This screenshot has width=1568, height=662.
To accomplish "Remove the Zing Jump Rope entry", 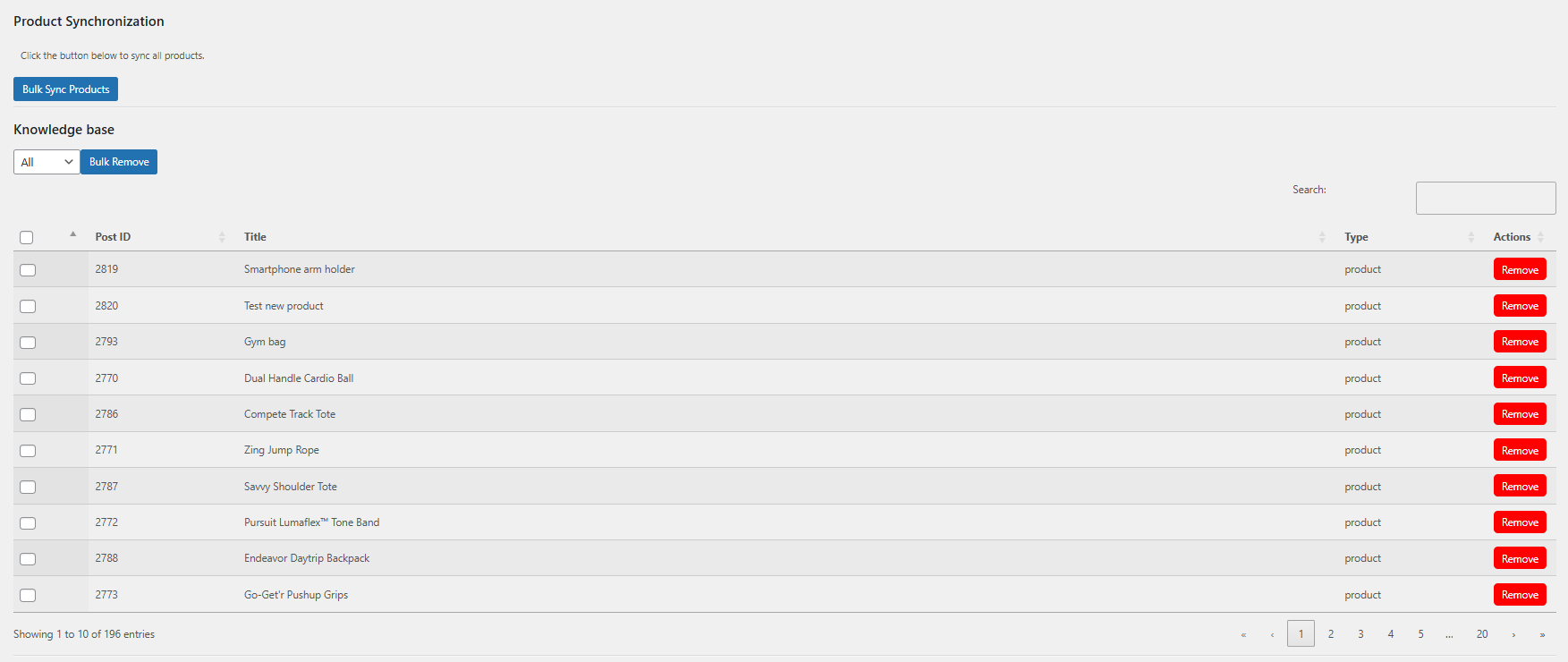I will (x=1520, y=451).
